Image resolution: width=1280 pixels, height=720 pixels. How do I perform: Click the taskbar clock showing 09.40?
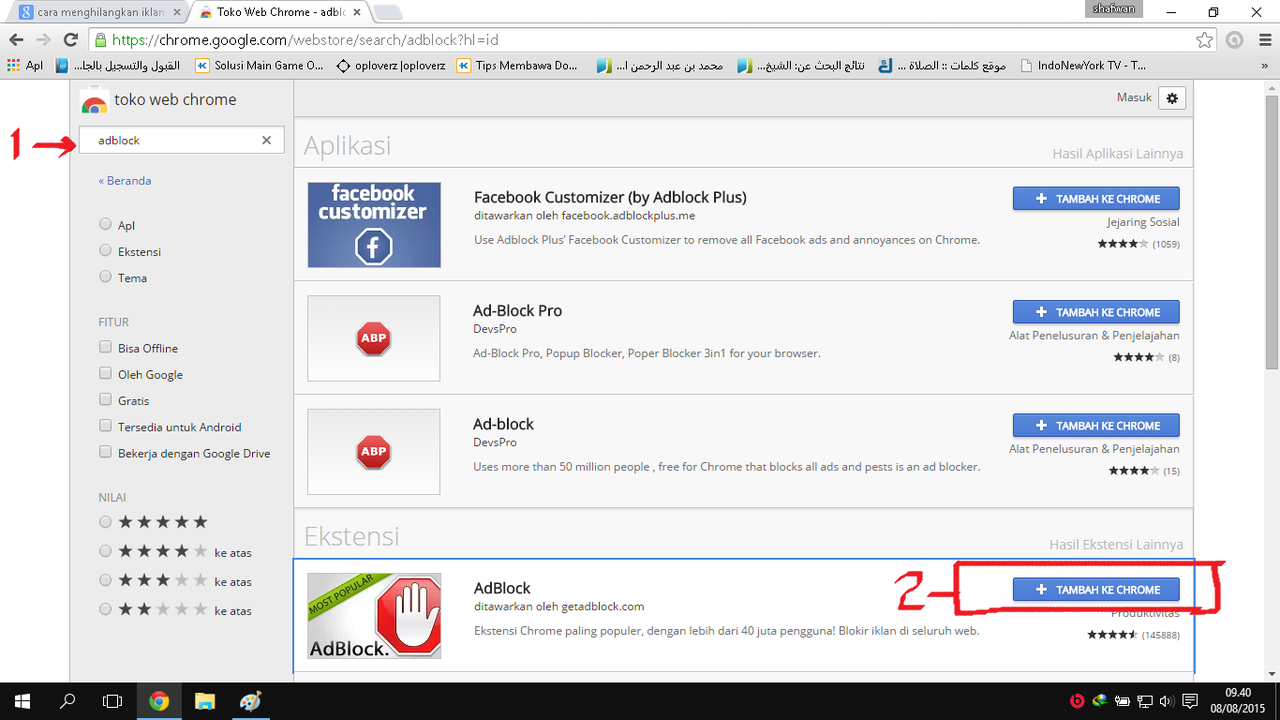[x=1237, y=692]
